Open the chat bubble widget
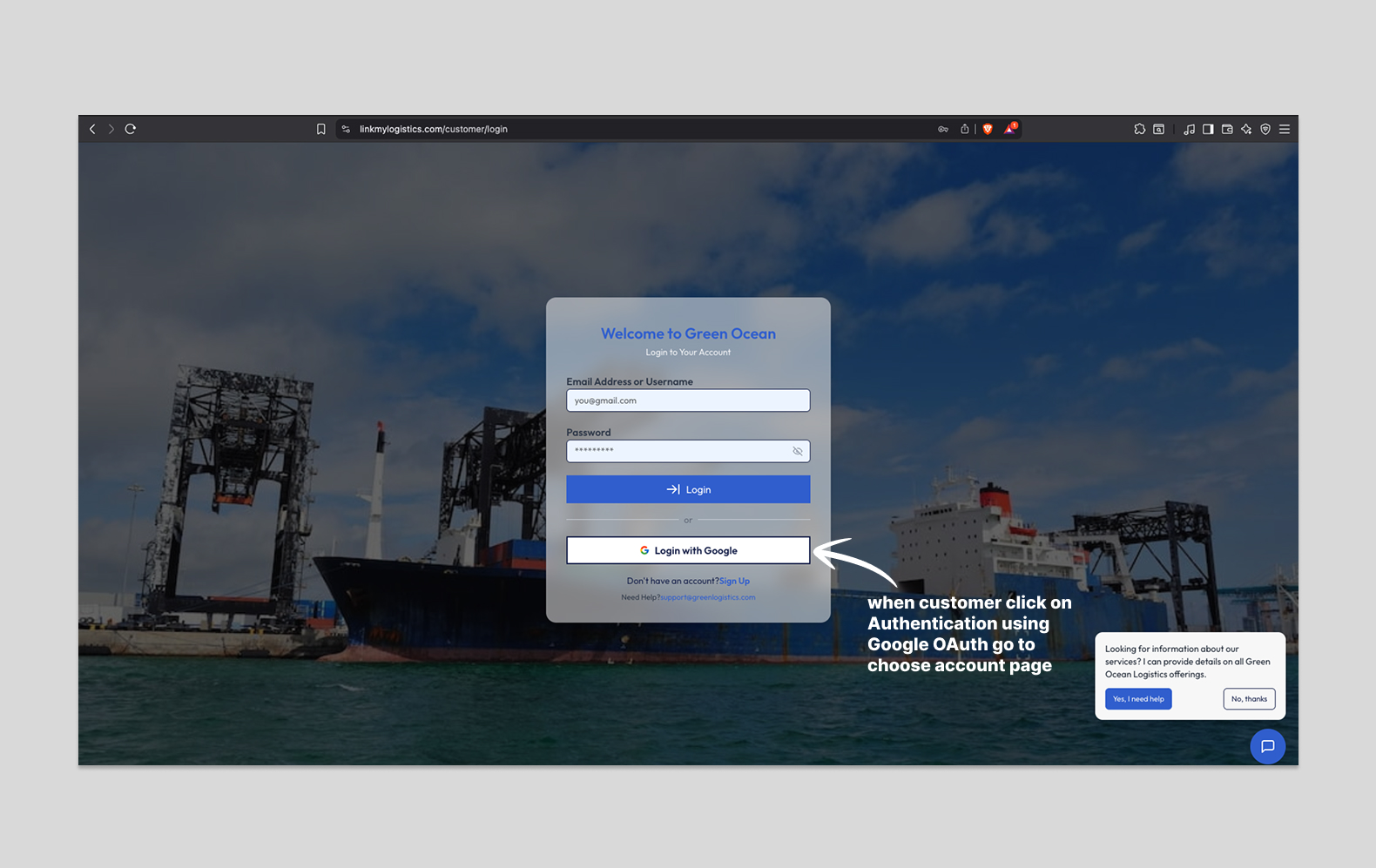 1267,746
